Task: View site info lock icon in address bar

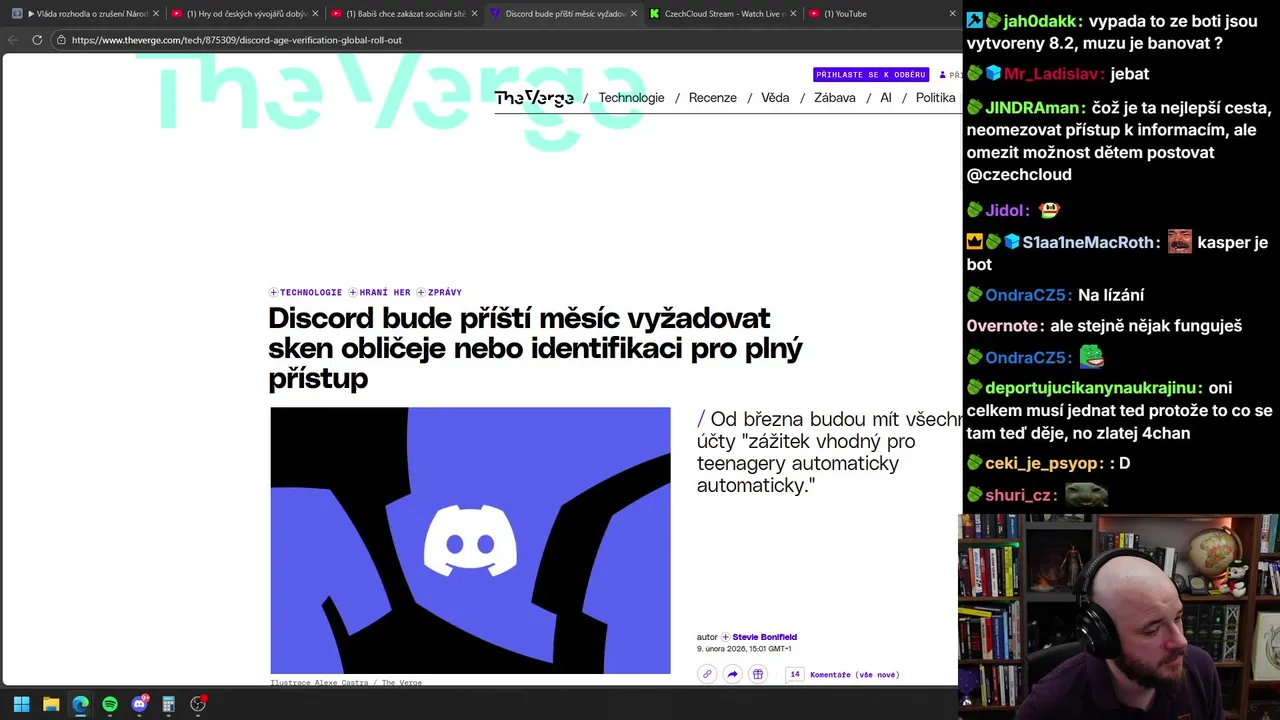Action: [x=61, y=40]
